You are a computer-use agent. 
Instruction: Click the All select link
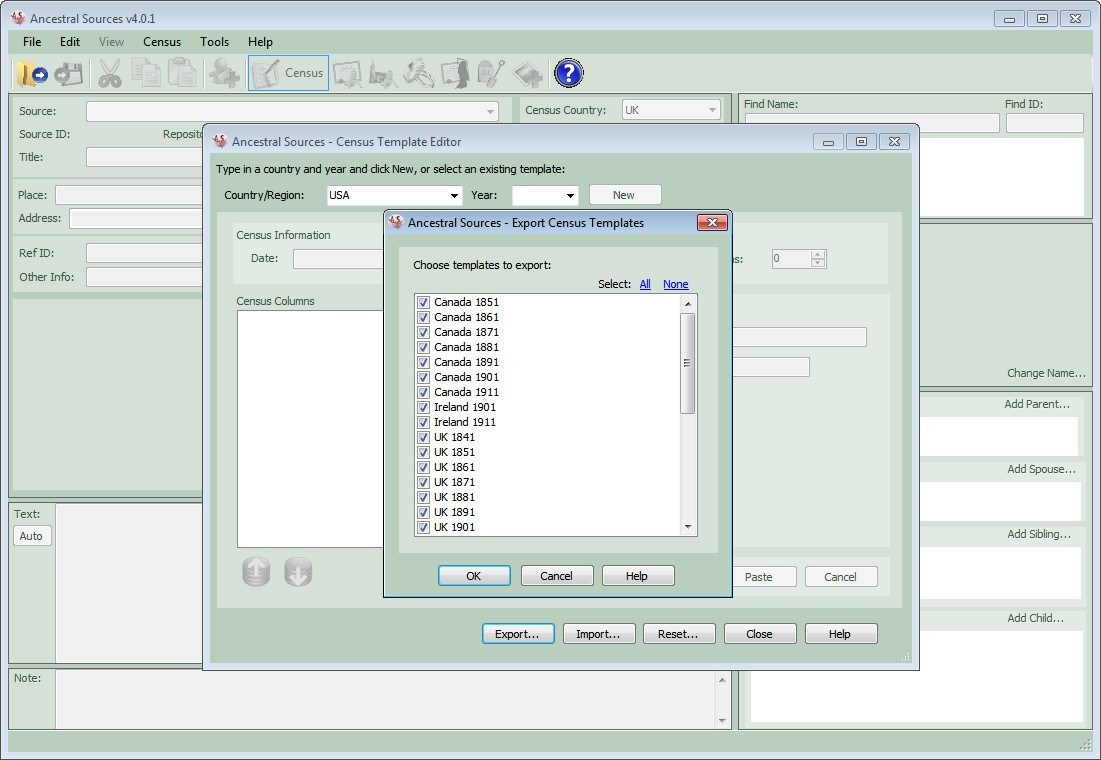tap(645, 284)
